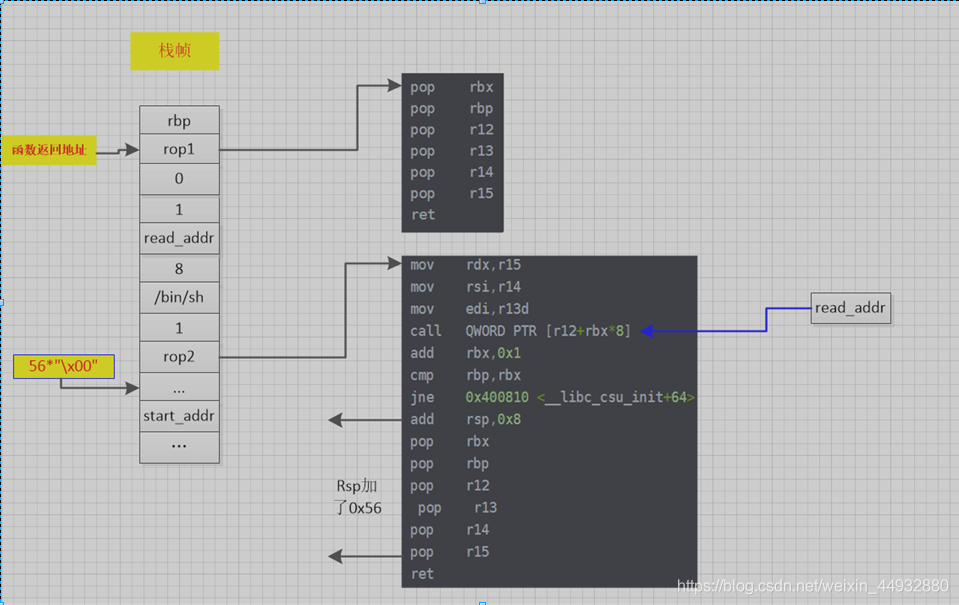
Task: Click the call QWORD PTR instruction line
Action: tap(520, 331)
